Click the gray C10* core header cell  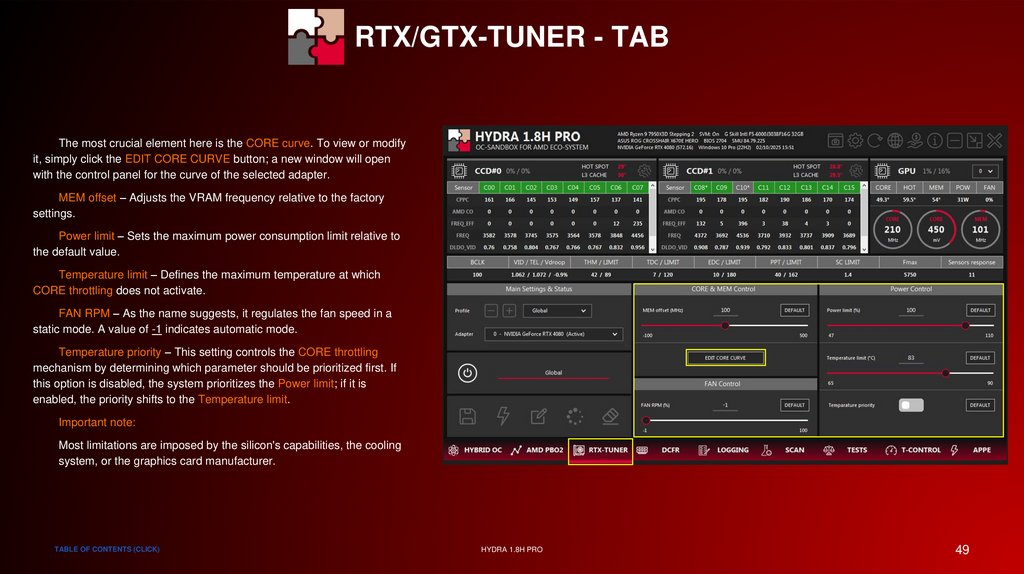(x=743, y=187)
